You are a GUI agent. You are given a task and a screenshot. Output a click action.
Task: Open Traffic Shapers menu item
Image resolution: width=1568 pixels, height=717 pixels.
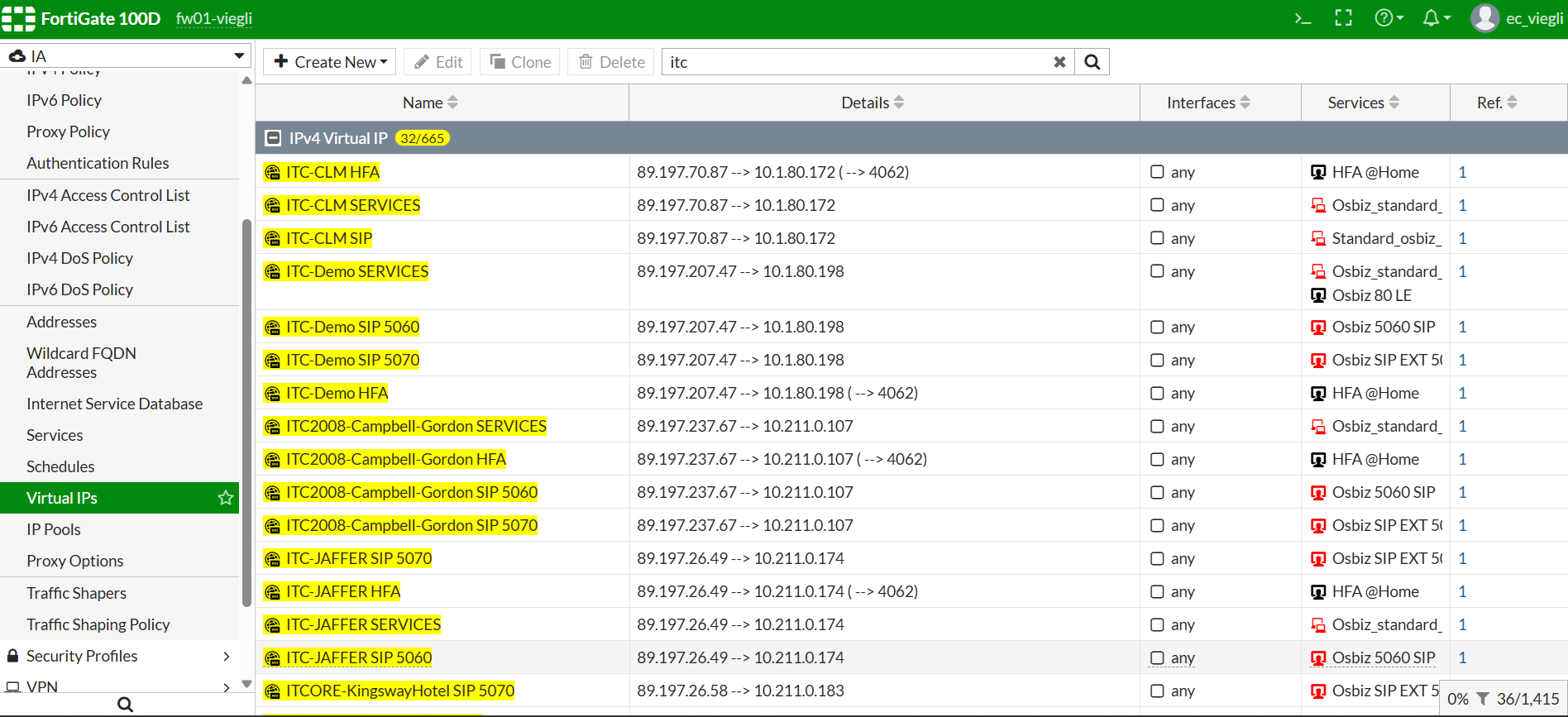(76, 593)
